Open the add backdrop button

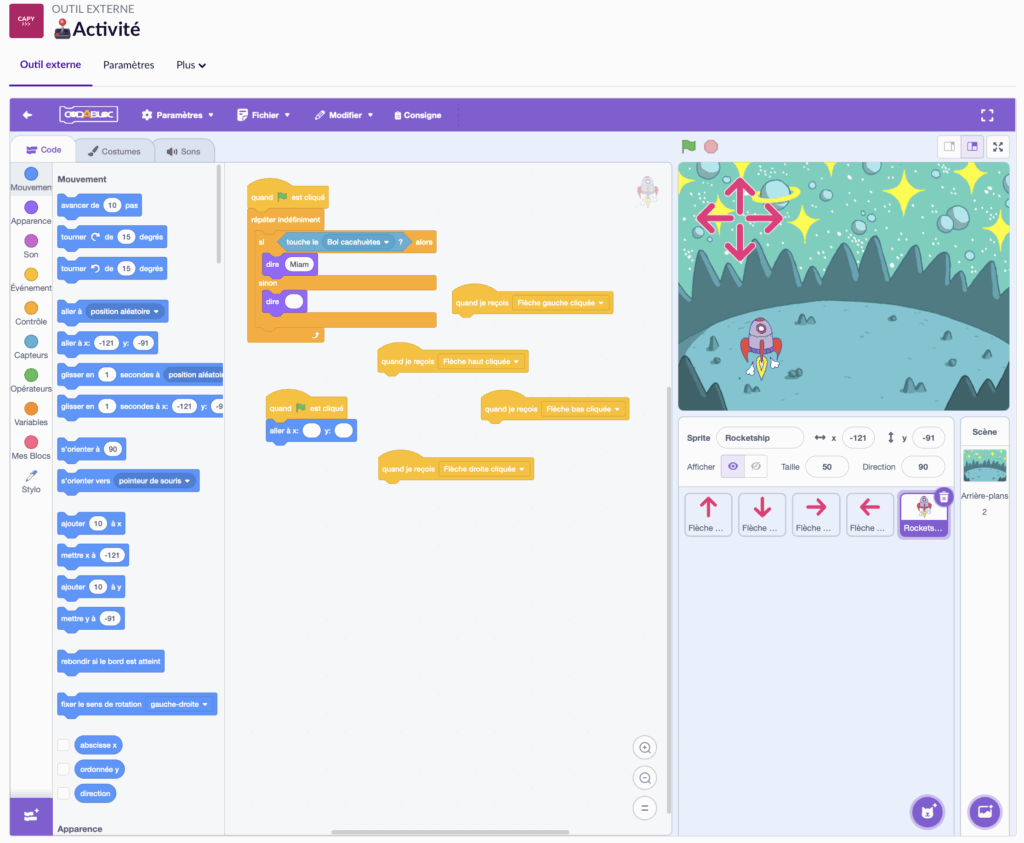pyautogui.click(x=985, y=812)
